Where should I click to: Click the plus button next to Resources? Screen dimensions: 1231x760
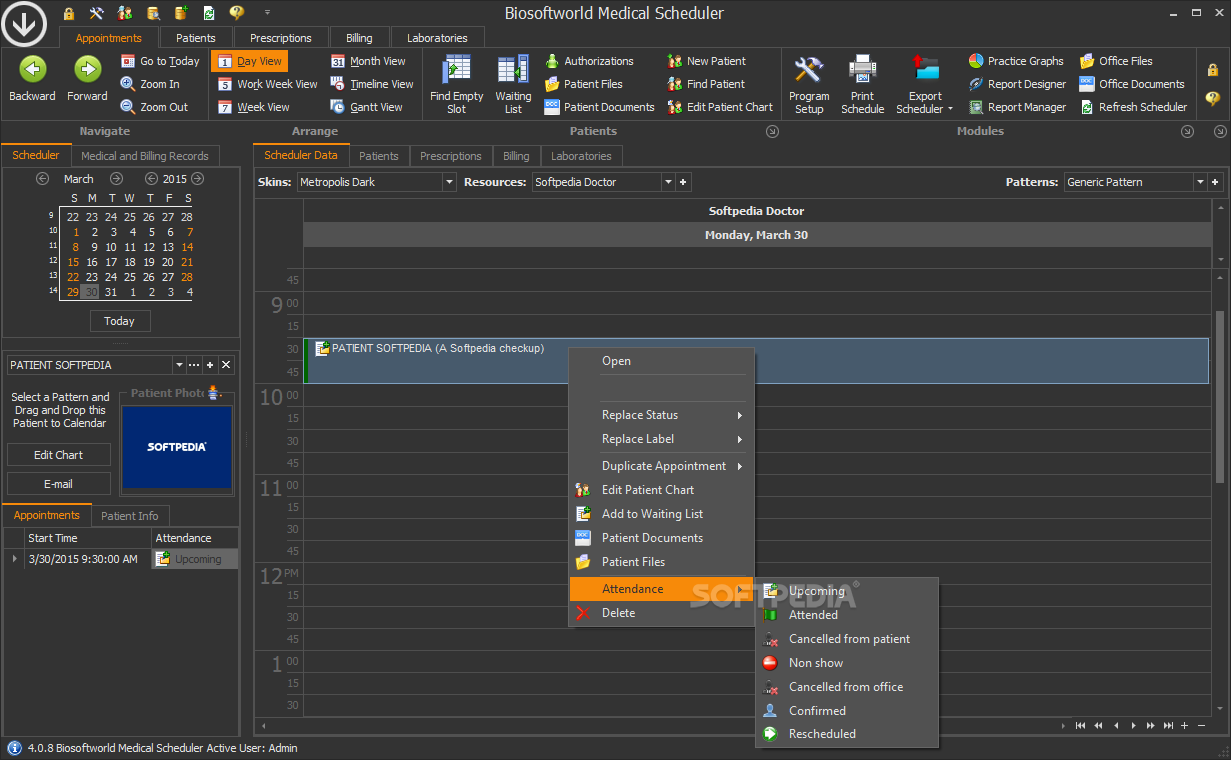(683, 182)
